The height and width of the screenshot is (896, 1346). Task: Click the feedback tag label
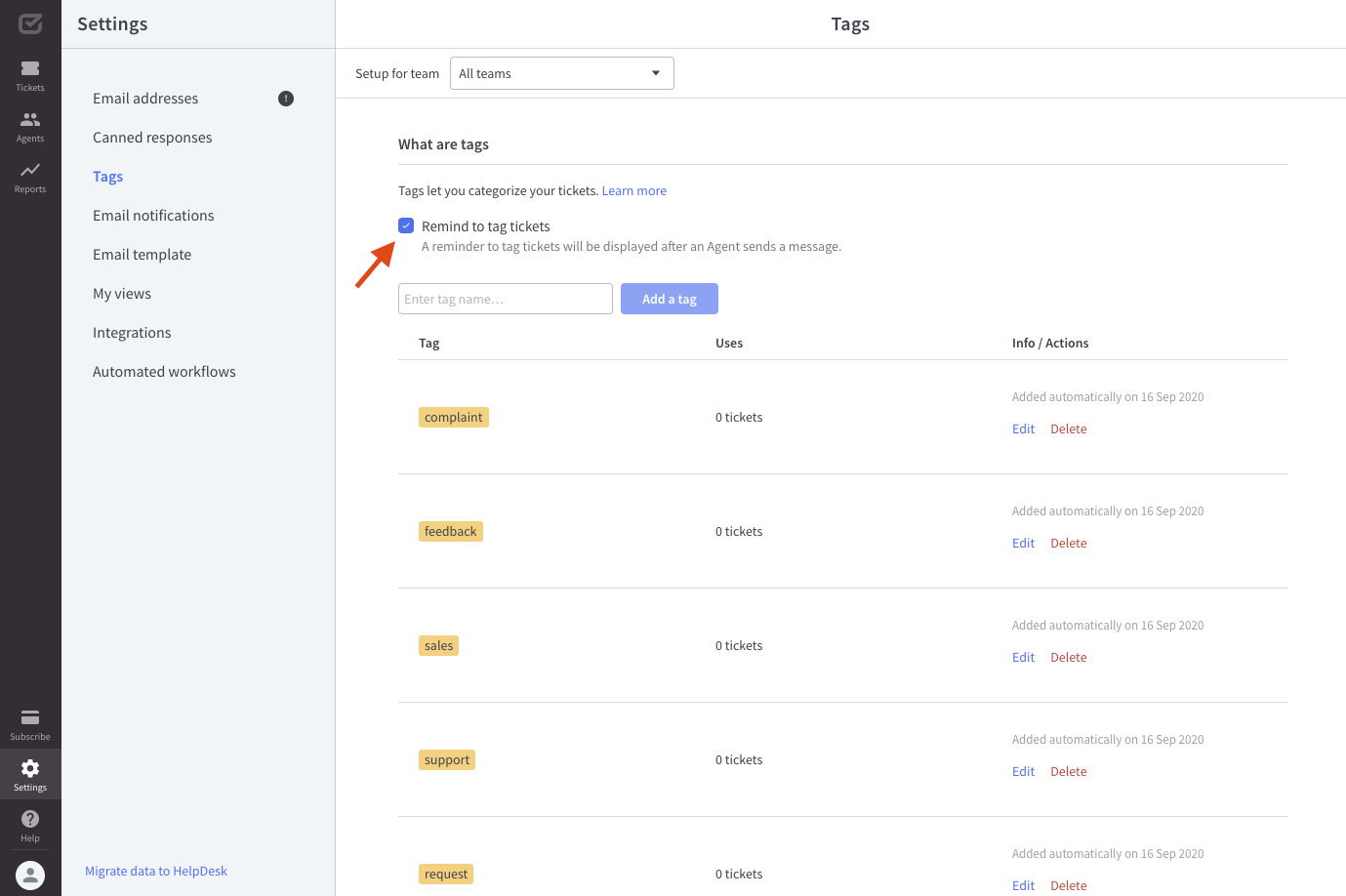(451, 531)
